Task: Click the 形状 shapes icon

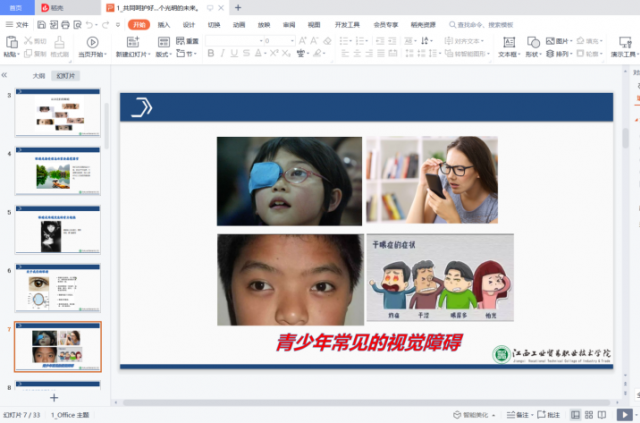Action: [x=533, y=42]
